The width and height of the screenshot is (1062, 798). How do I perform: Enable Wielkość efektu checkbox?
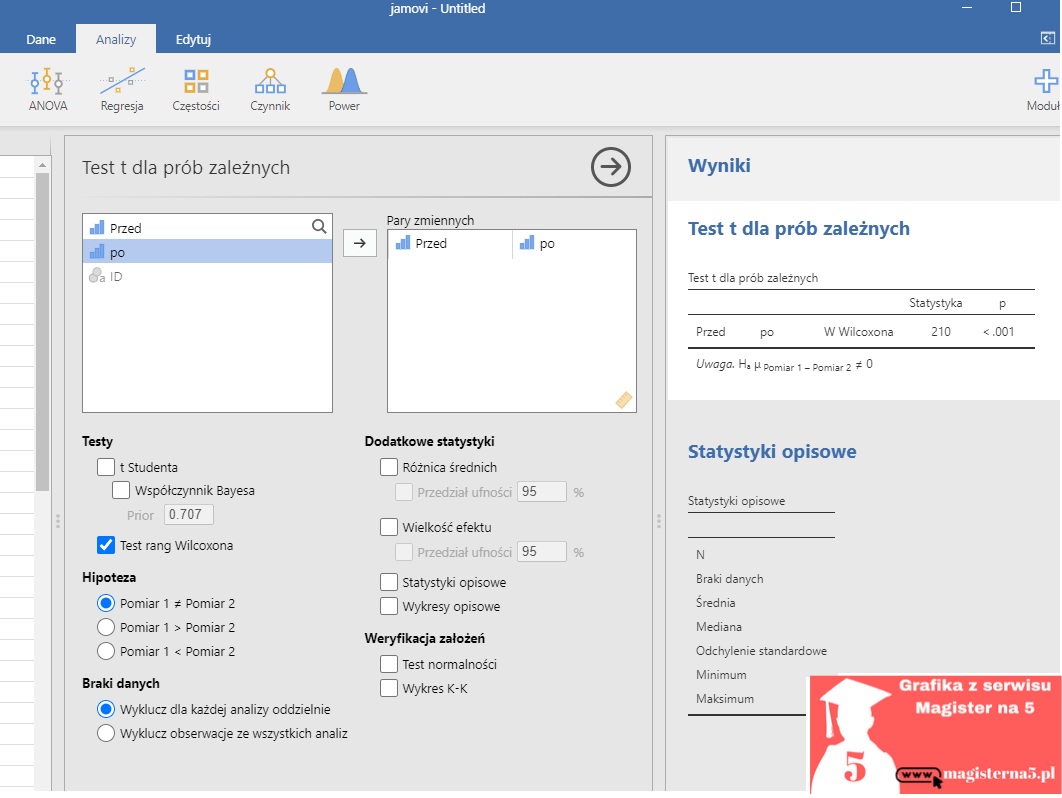tap(389, 527)
